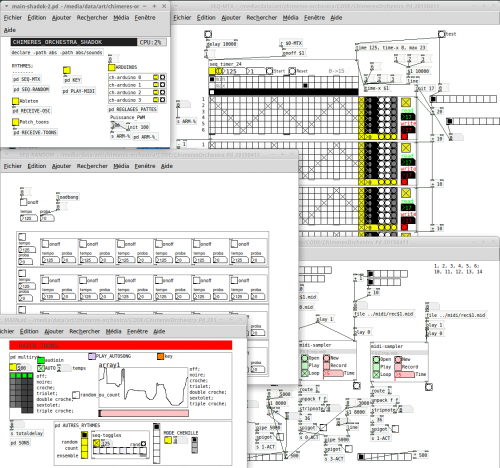This screenshot has height=468, width=500.
Task: Click the pd RECEIVE-OSC object
Action: (x=32, y=111)
